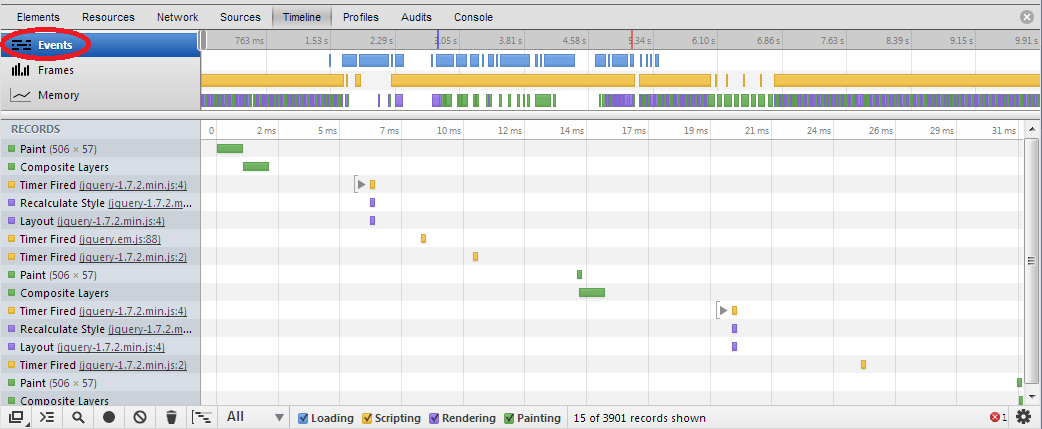This screenshot has height=429, width=1042.
Task: Click the red marker near 5.34 s
Action: (x=631, y=41)
